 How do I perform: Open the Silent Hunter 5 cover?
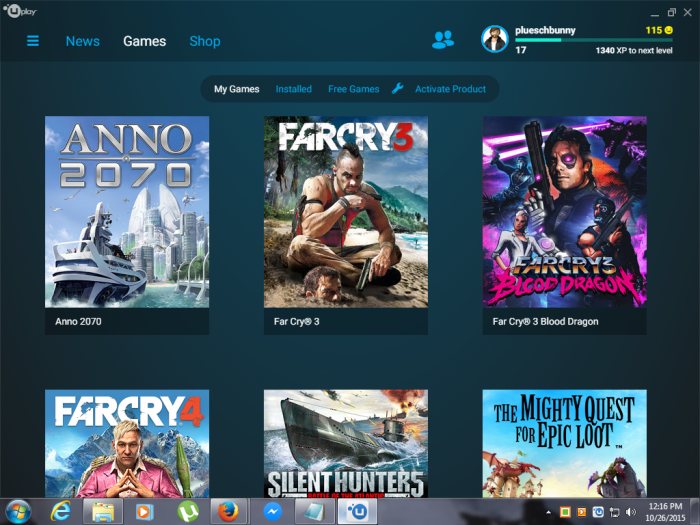tap(346, 444)
